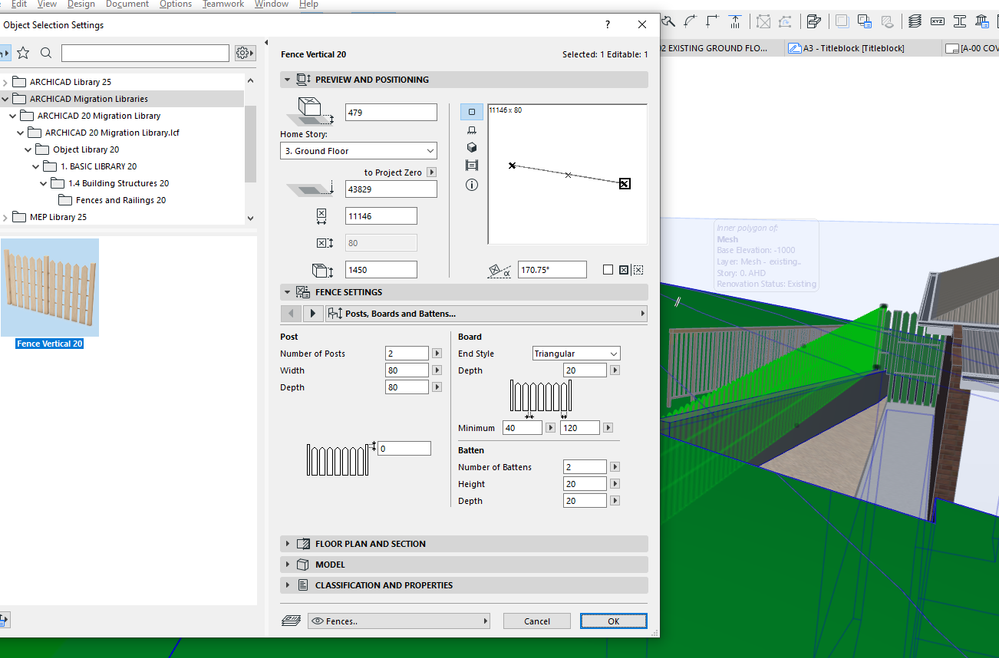The height and width of the screenshot is (658, 999).
Task: Open the Teamwork menu
Action: [x=223, y=4]
